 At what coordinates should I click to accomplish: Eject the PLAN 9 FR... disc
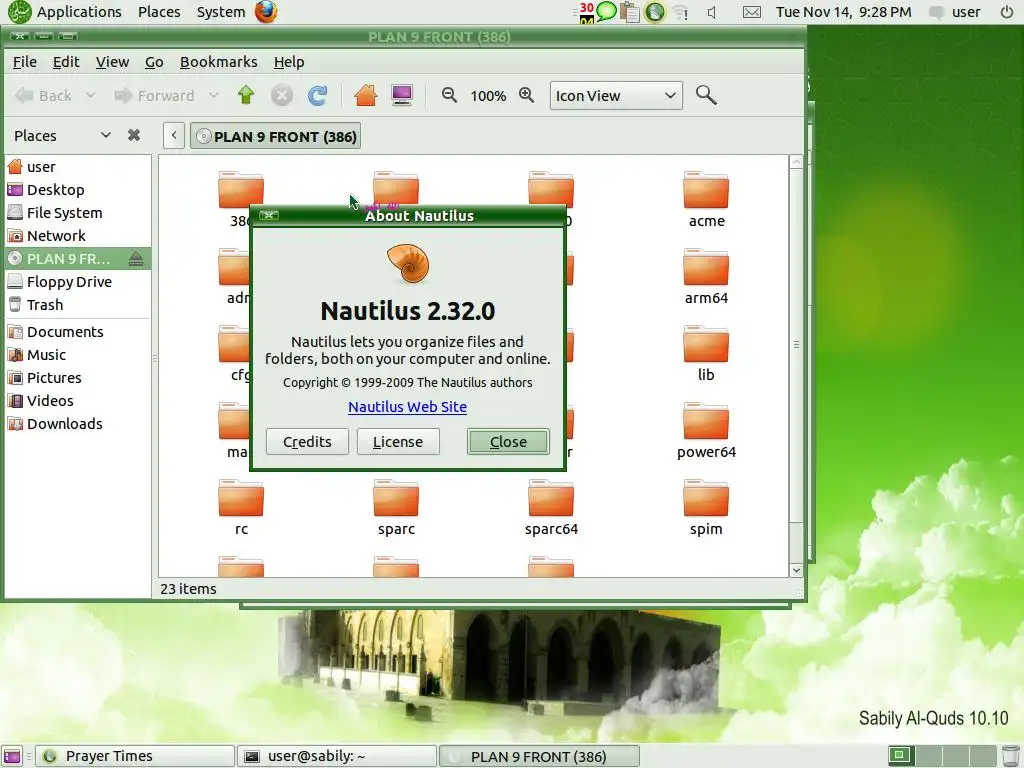click(136, 259)
